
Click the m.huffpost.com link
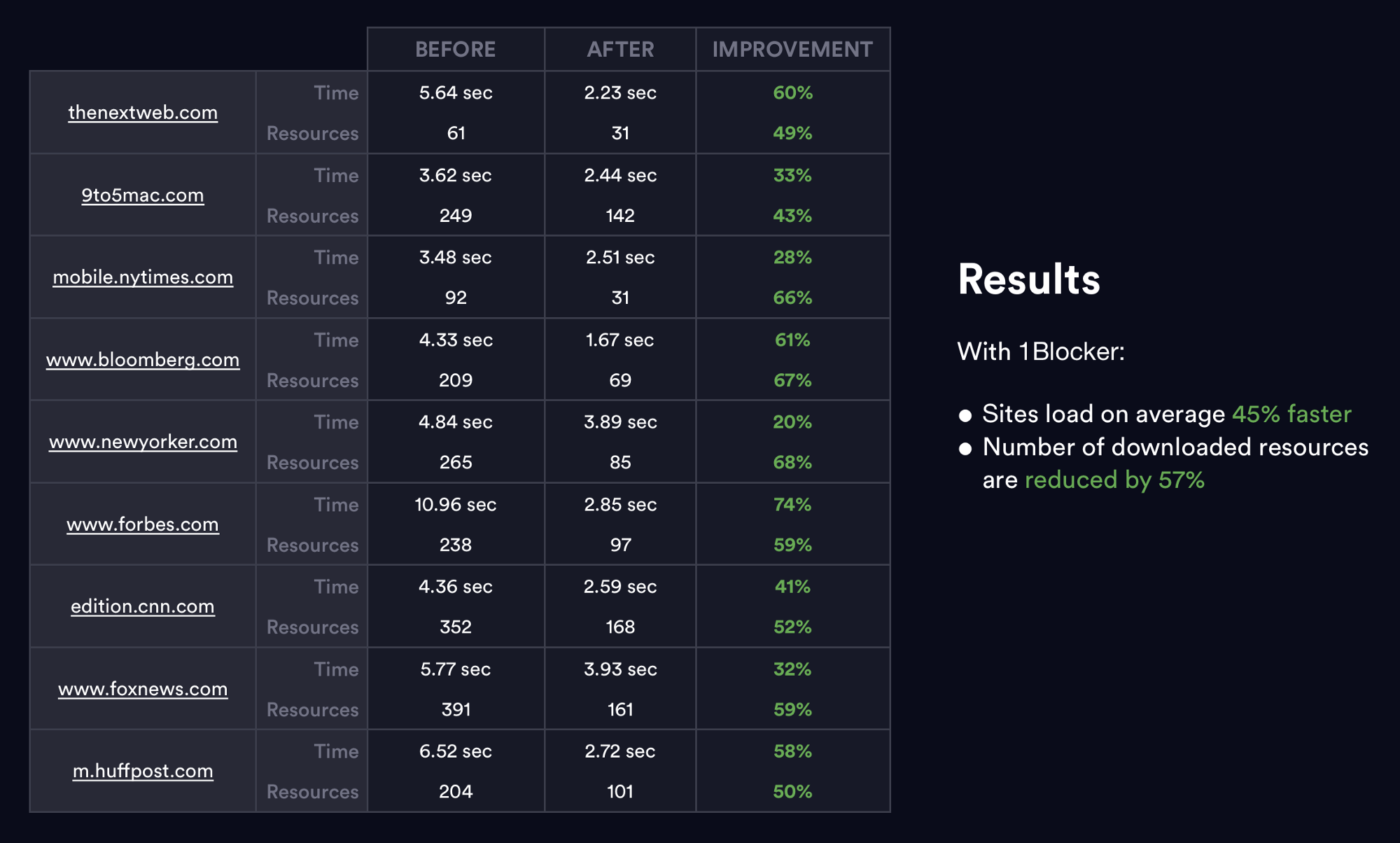coord(143,771)
